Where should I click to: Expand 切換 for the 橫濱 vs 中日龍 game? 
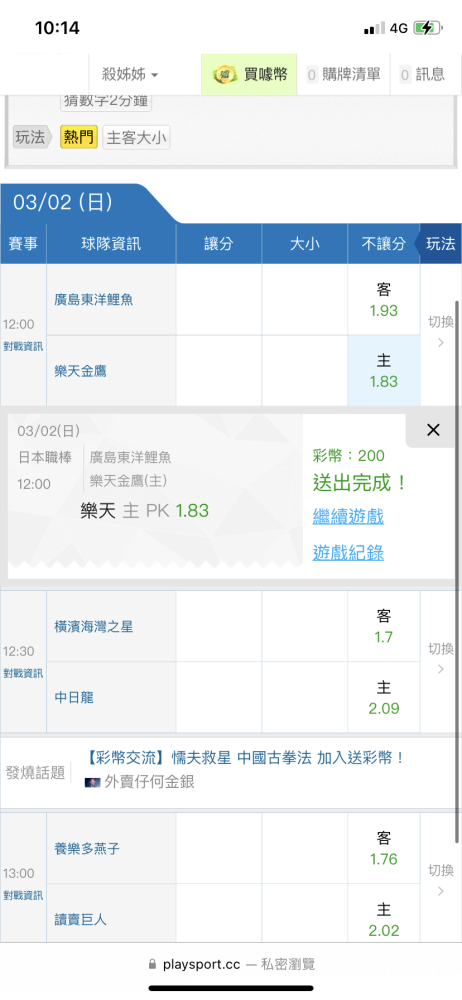click(x=441, y=658)
